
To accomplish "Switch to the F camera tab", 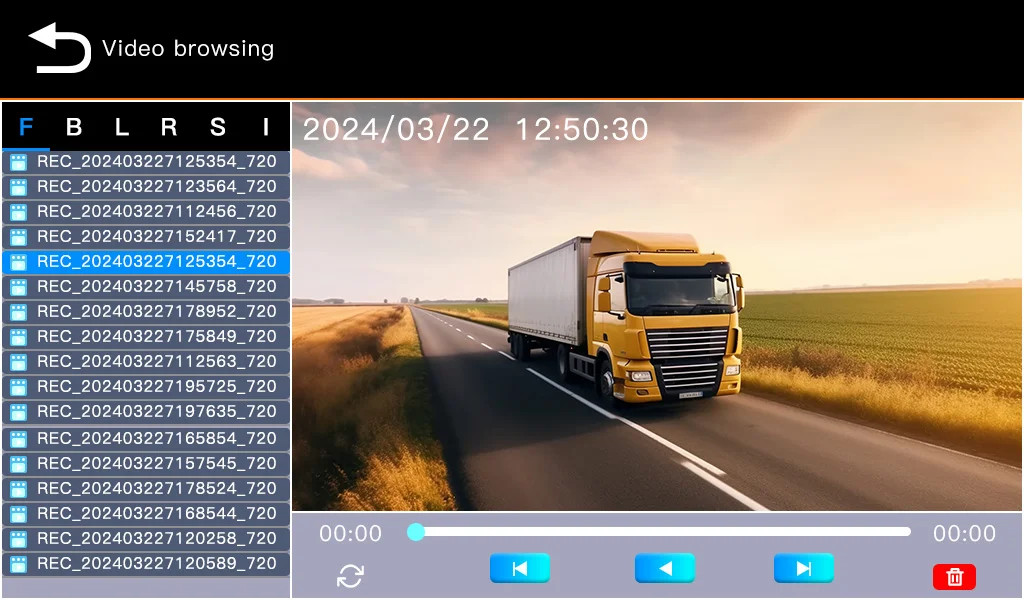I will pos(25,127).
